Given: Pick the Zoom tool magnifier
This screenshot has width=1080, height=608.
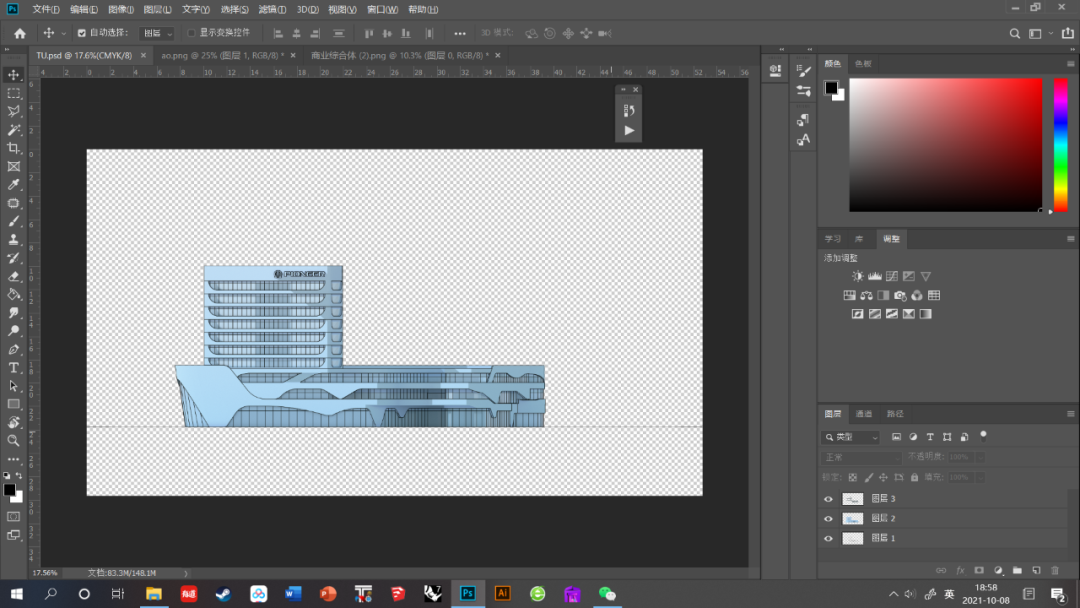Looking at the screenshot, I should 14,440.
